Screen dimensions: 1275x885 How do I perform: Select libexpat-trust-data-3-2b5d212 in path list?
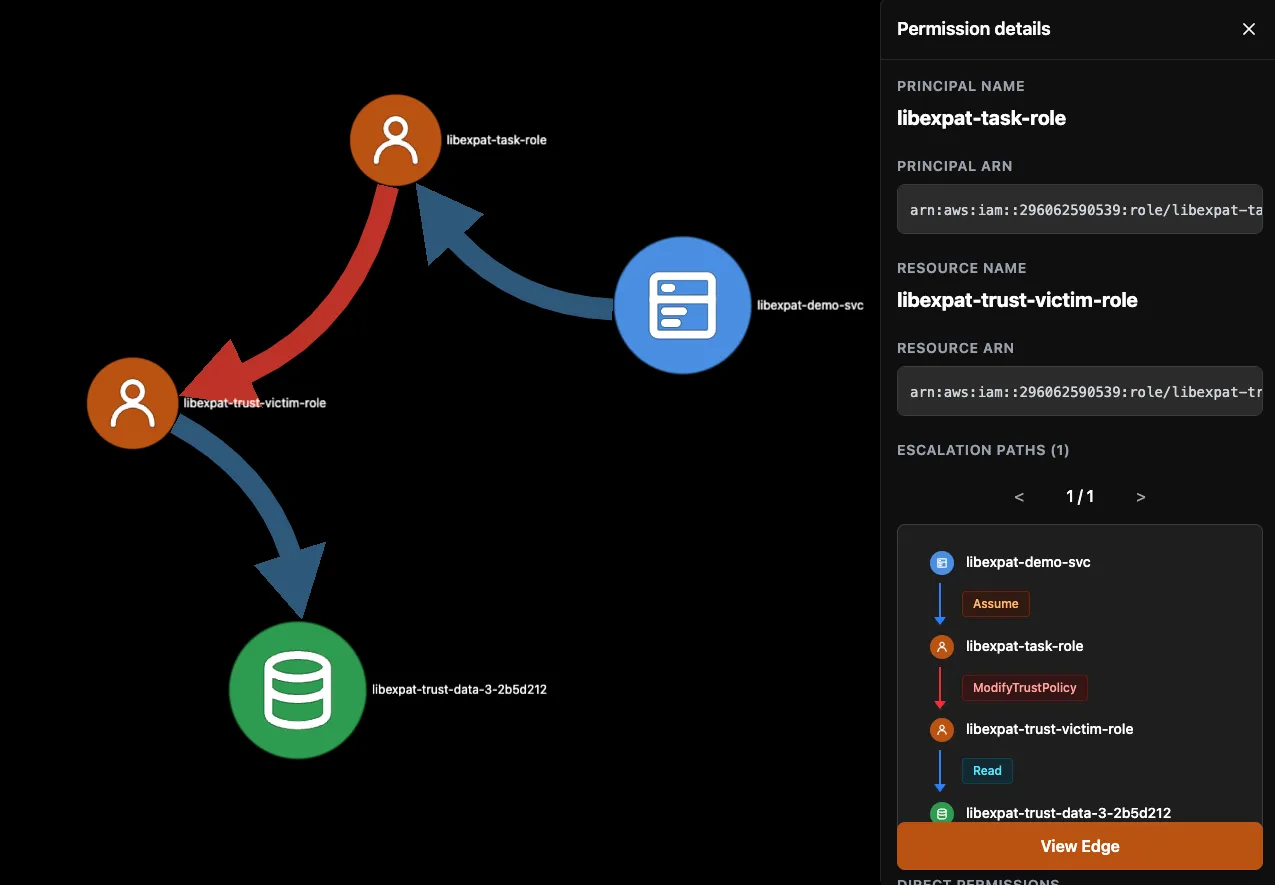tap(1068, 813)
